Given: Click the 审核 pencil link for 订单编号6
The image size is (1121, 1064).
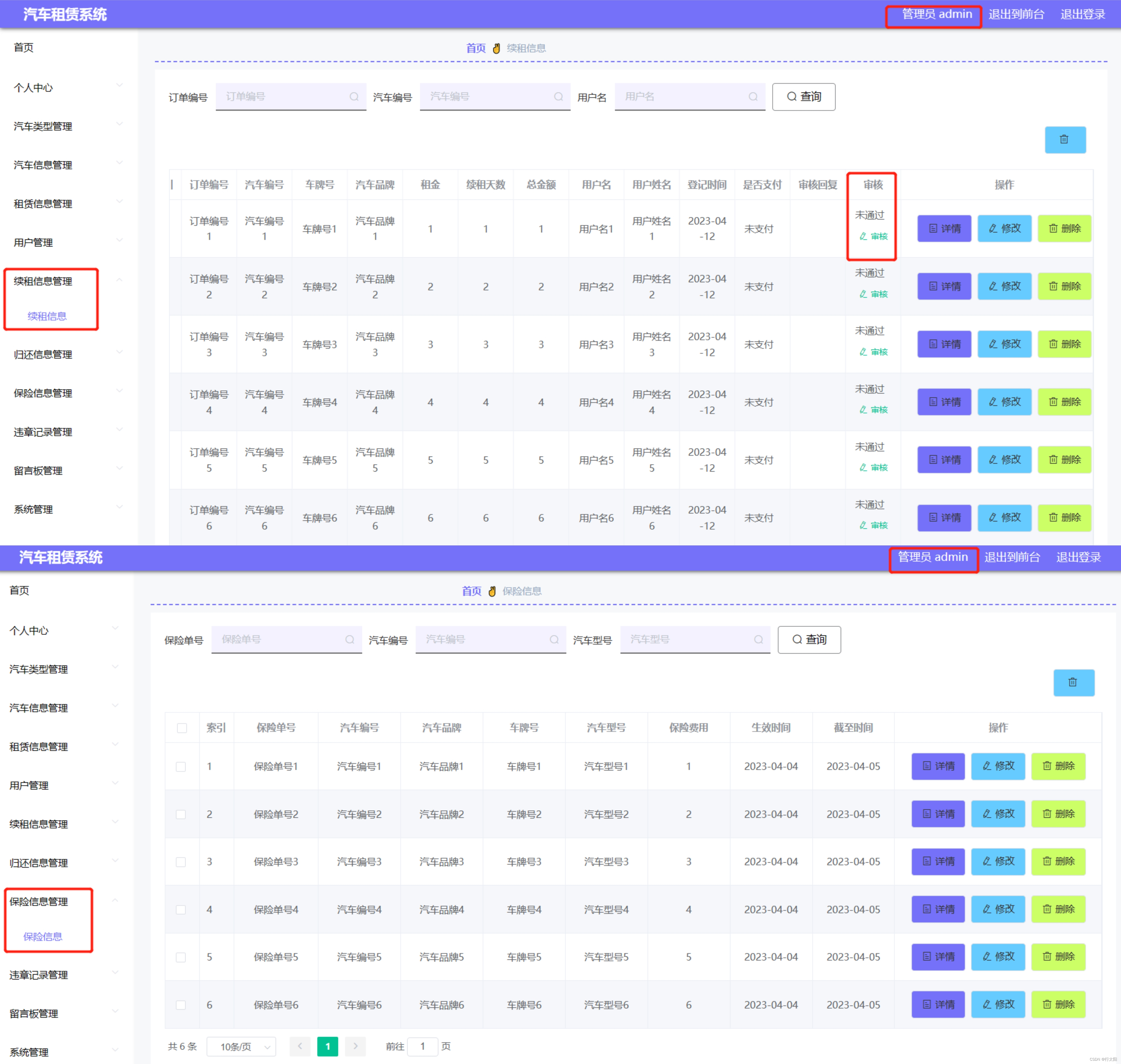Looking at the screenshot, I should pyautogui.click(x=873, y=525).
